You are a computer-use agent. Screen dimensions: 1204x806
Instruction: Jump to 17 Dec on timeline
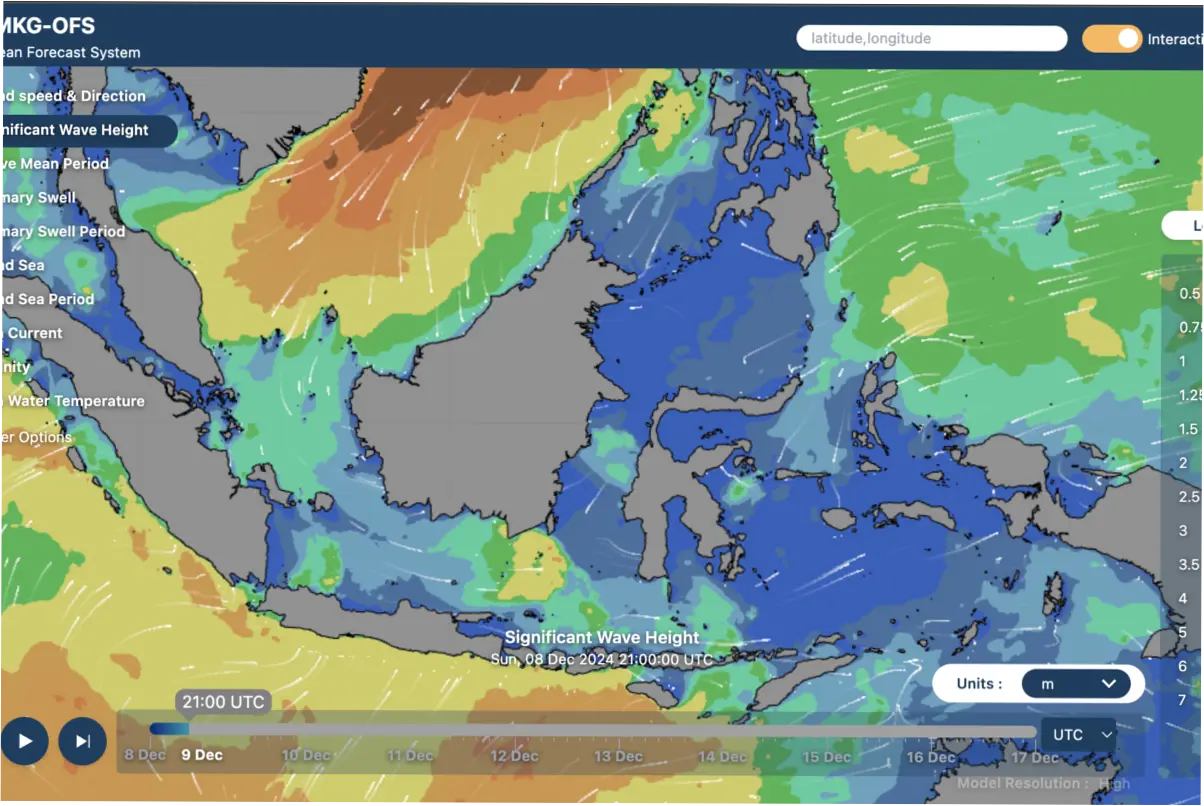pyautogui.click(x=1034, y=757)
